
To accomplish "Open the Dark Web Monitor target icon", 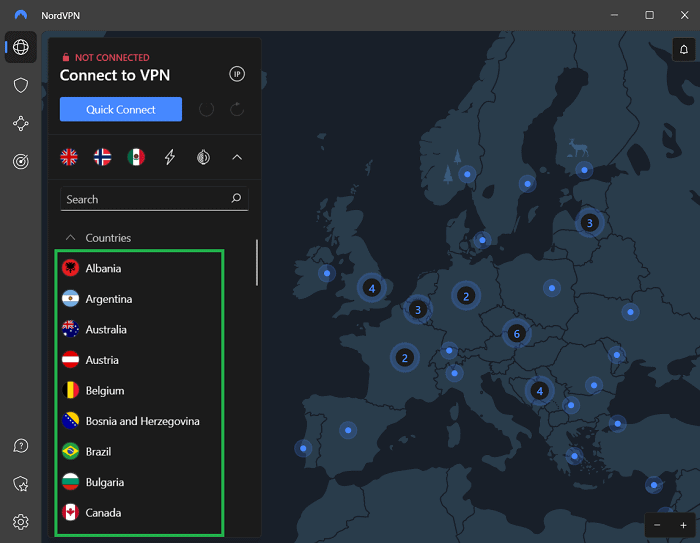I will click(x=21, y=161).
